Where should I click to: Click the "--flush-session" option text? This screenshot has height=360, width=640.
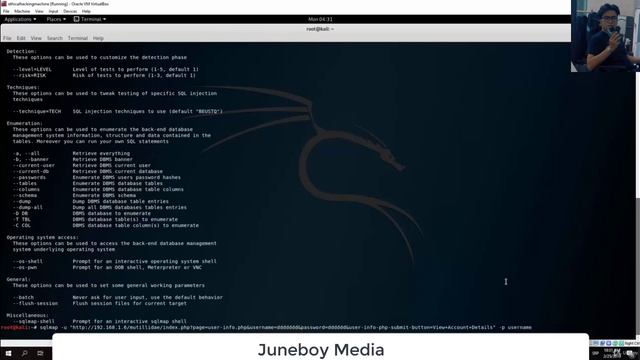tap(35, 304)
